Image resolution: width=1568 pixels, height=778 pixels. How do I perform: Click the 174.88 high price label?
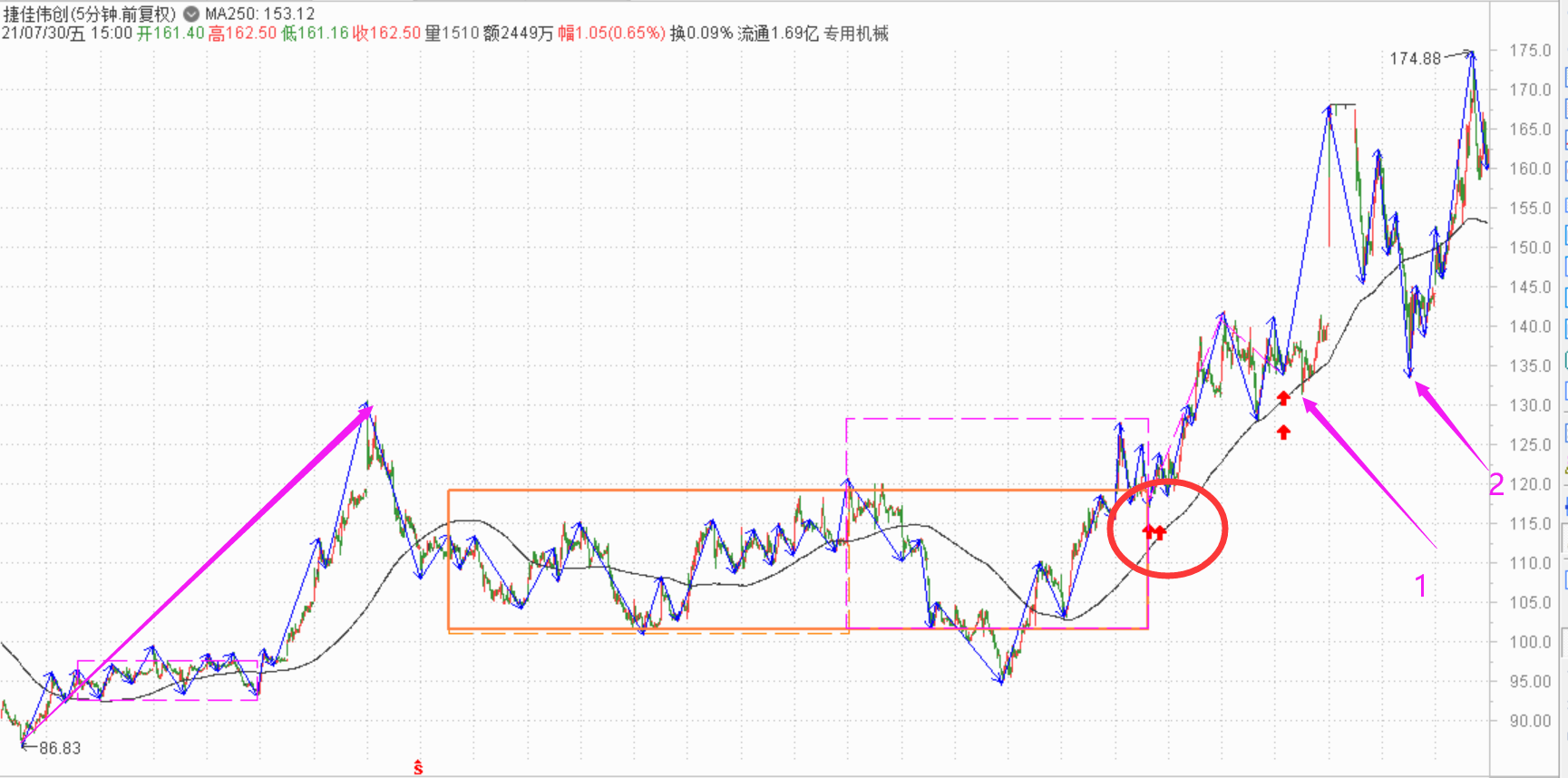(1415, 59)
